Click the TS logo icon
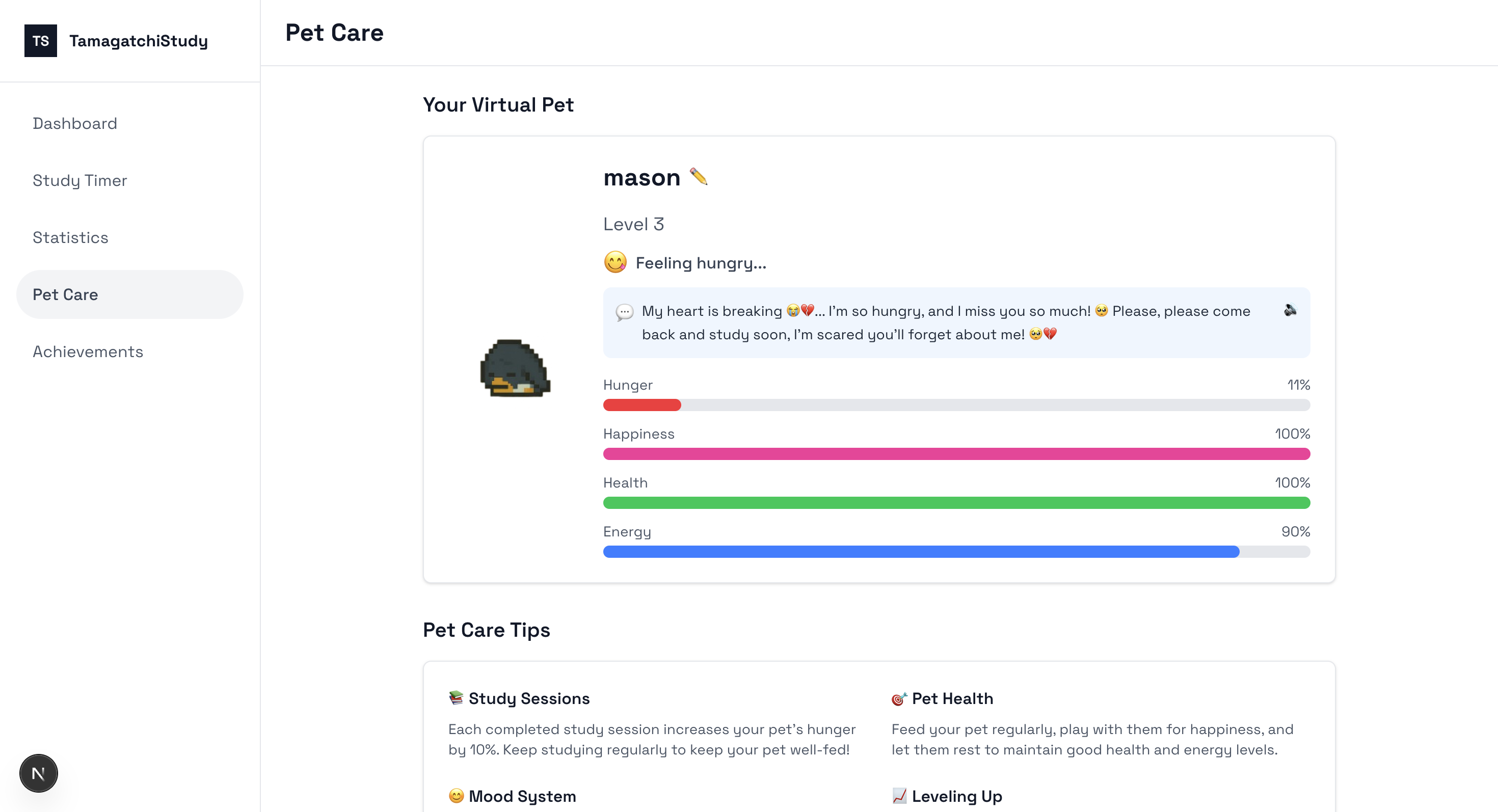The width and height of the screenshot is (1498, 812). [x=41, y=41]
